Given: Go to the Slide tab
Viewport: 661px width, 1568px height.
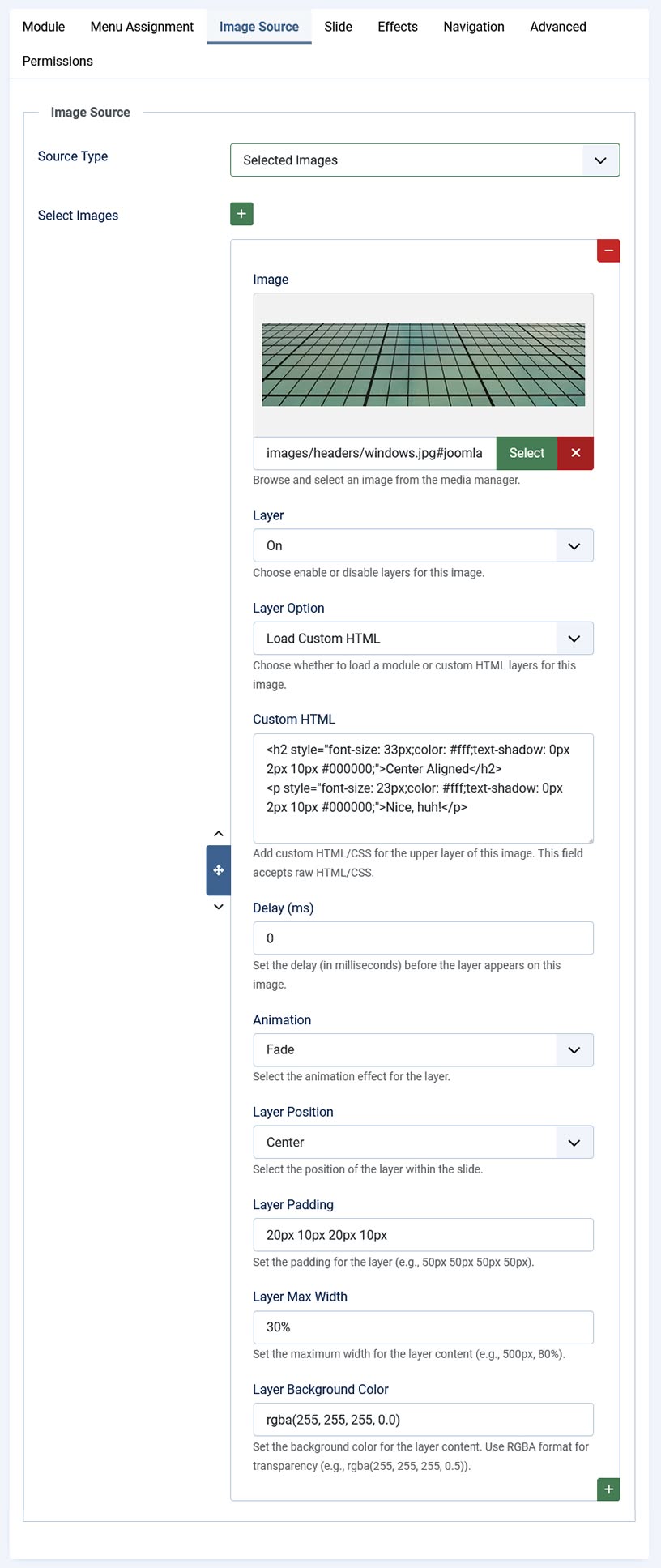Looking at the screenshot, I should coord(338,27).
